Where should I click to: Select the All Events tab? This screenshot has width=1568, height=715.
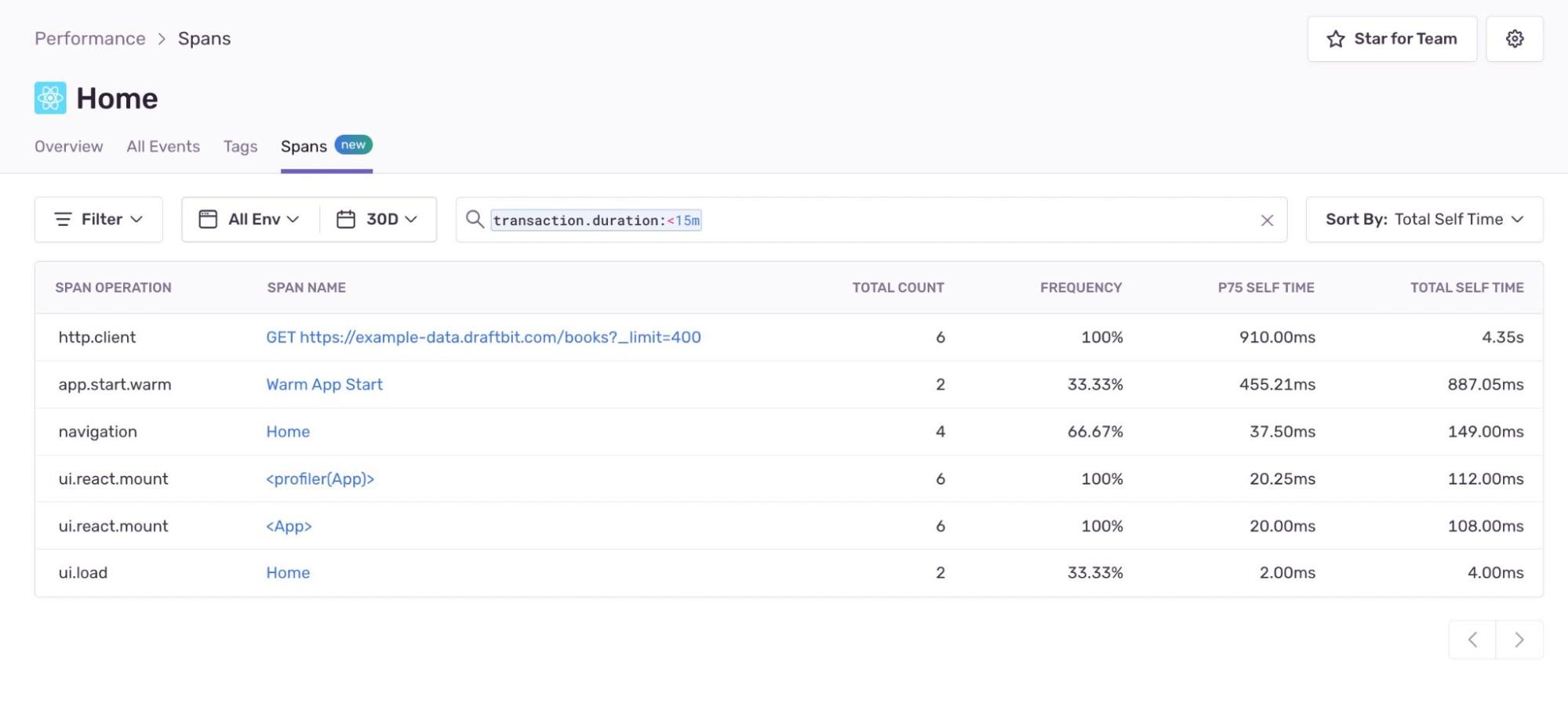click(x=163, y=146)
